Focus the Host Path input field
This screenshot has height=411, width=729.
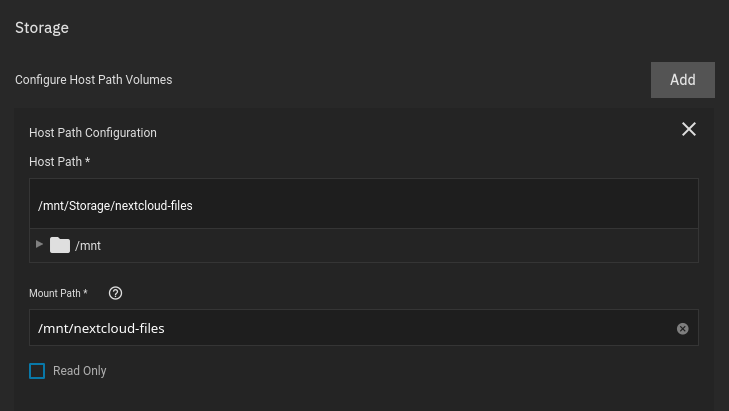pyautogui.click(x=364, y=204)
